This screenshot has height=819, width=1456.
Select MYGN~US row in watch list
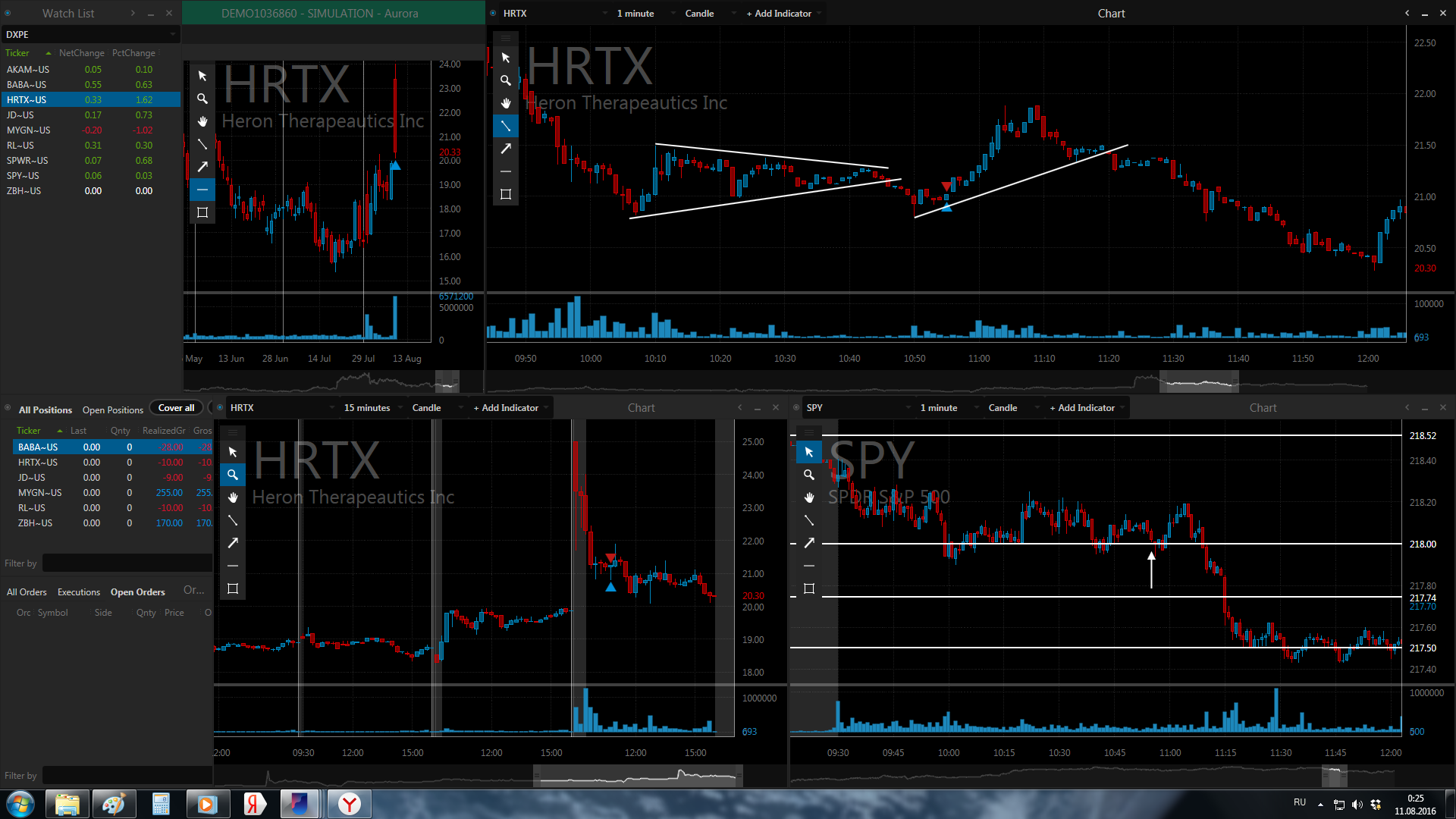(x=90, y=130)
